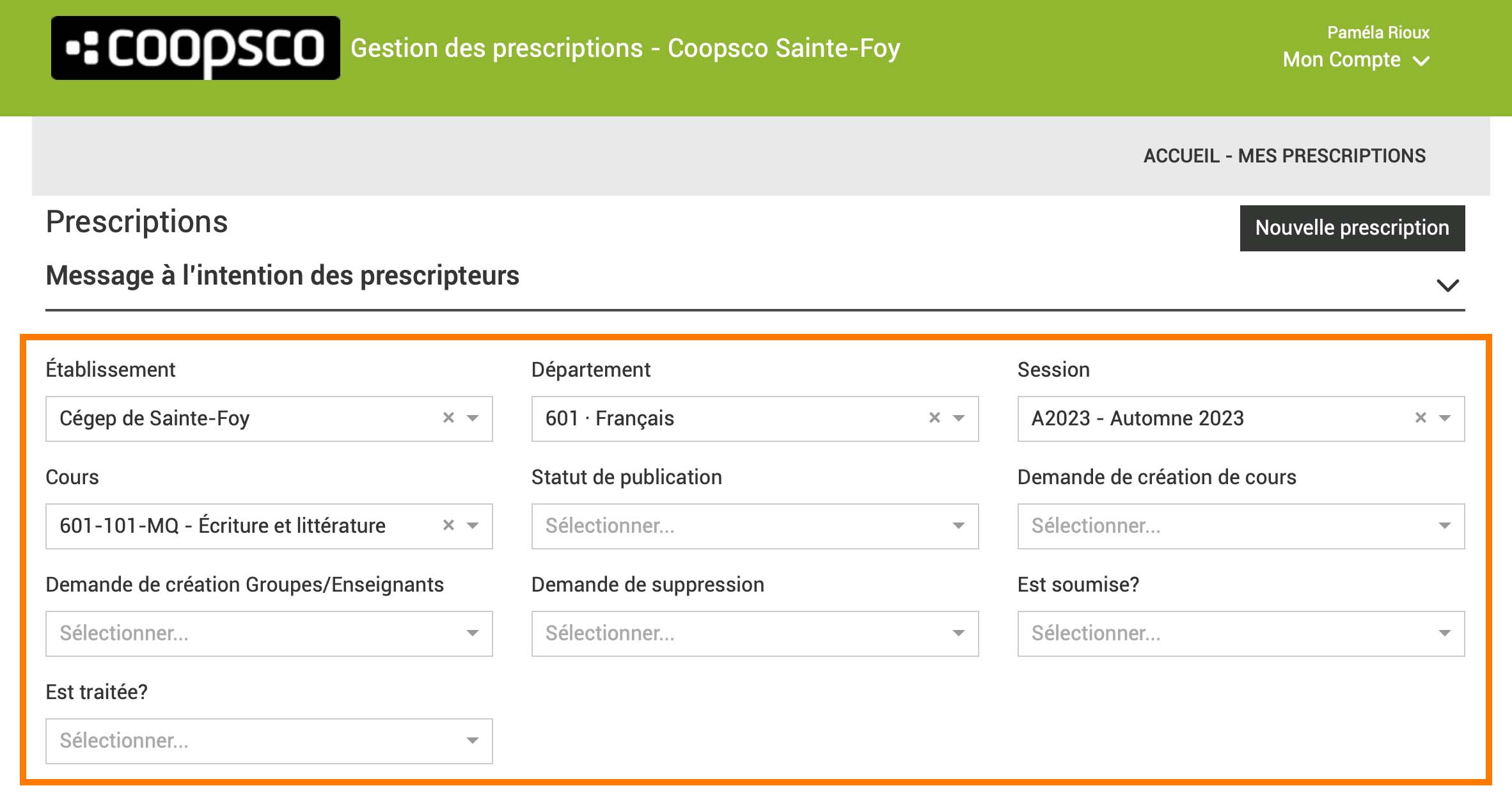The width and height of the screenshot is (1512, 811).
Task: Go to ACCUEIL - MES PRESCRIPTIONS breadcrumb
Action: (1284, 155)
